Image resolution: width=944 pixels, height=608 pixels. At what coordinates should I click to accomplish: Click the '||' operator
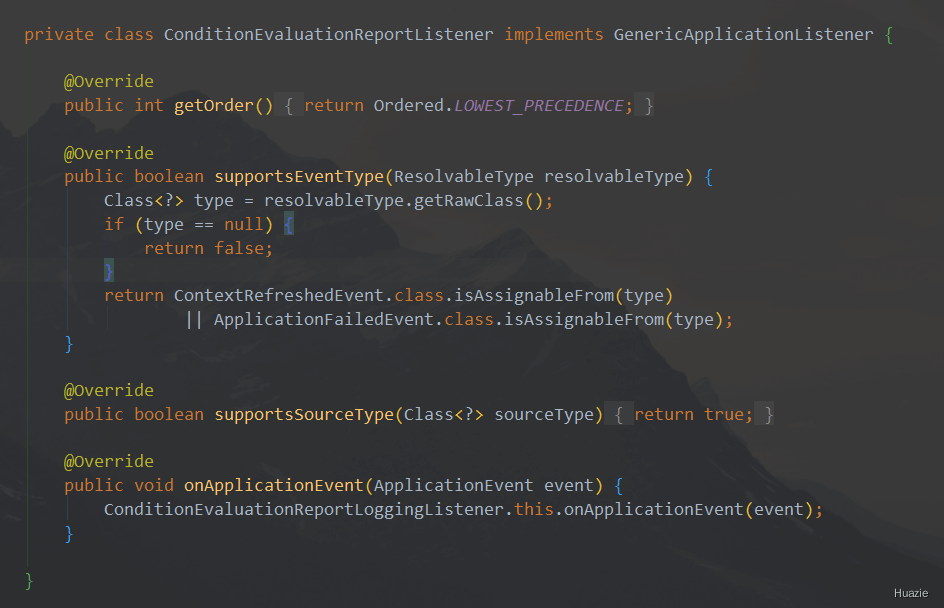click(194, 319)
